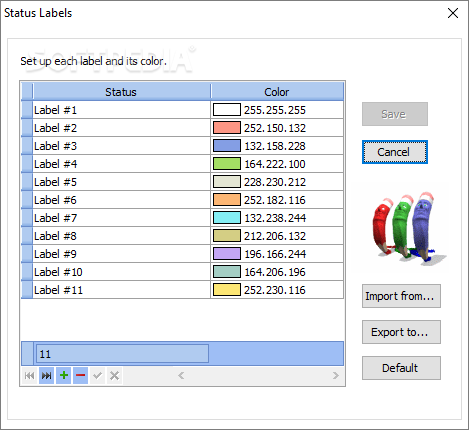Click color value 196.166.244

[275, 254]
